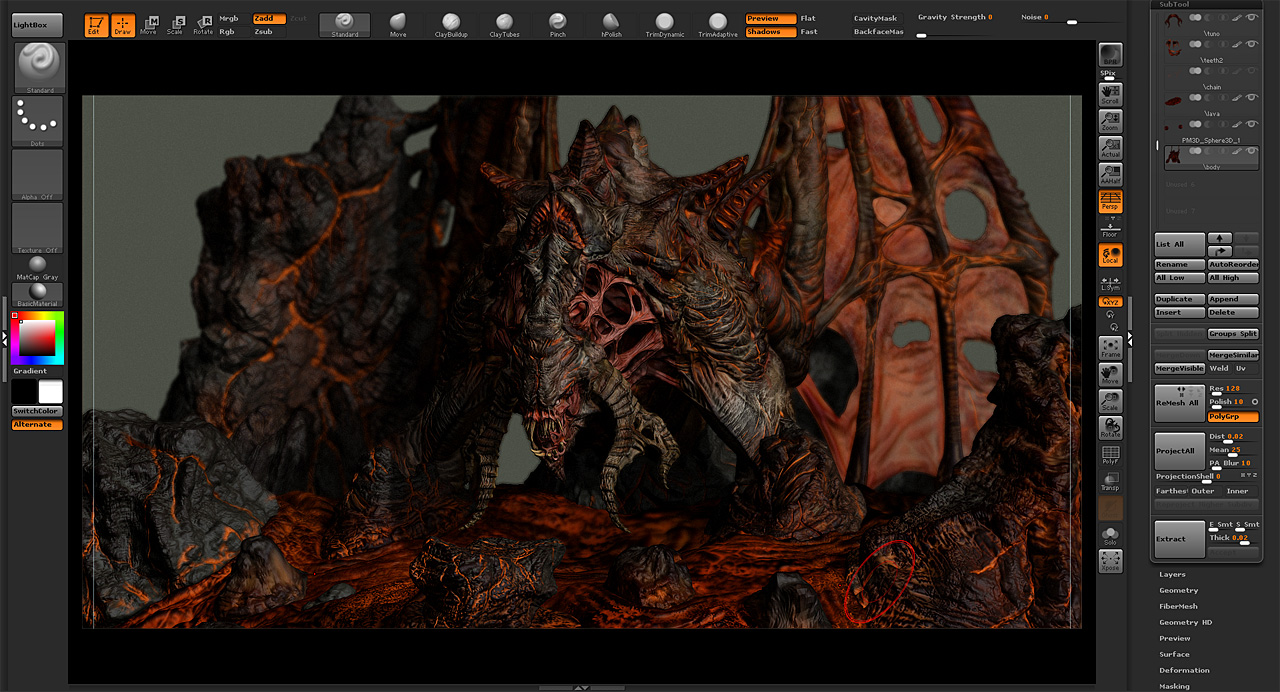The image size is (1280, 692).
Task: Click the Delete subtool button
Action: tap(1233, 312)
